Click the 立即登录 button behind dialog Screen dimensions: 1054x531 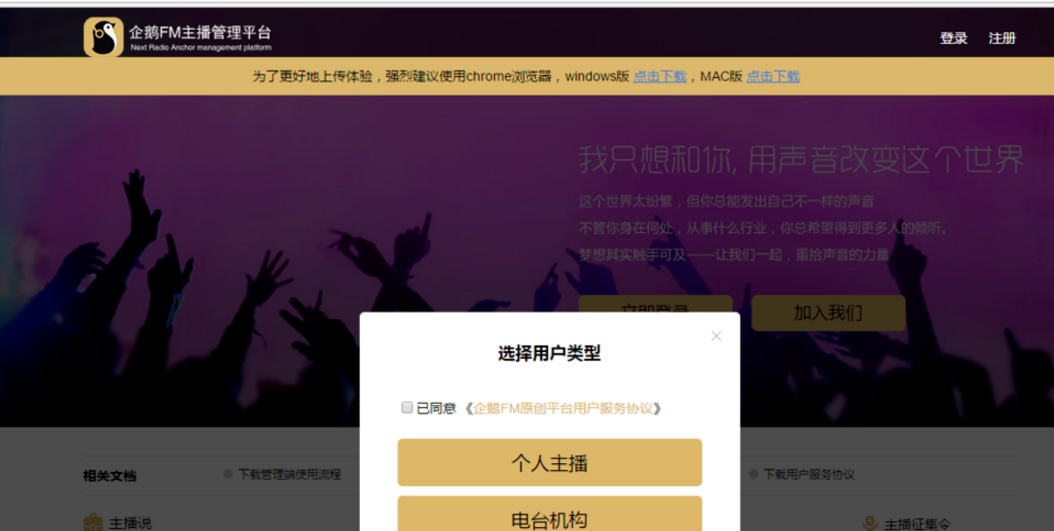coord(655,304)
